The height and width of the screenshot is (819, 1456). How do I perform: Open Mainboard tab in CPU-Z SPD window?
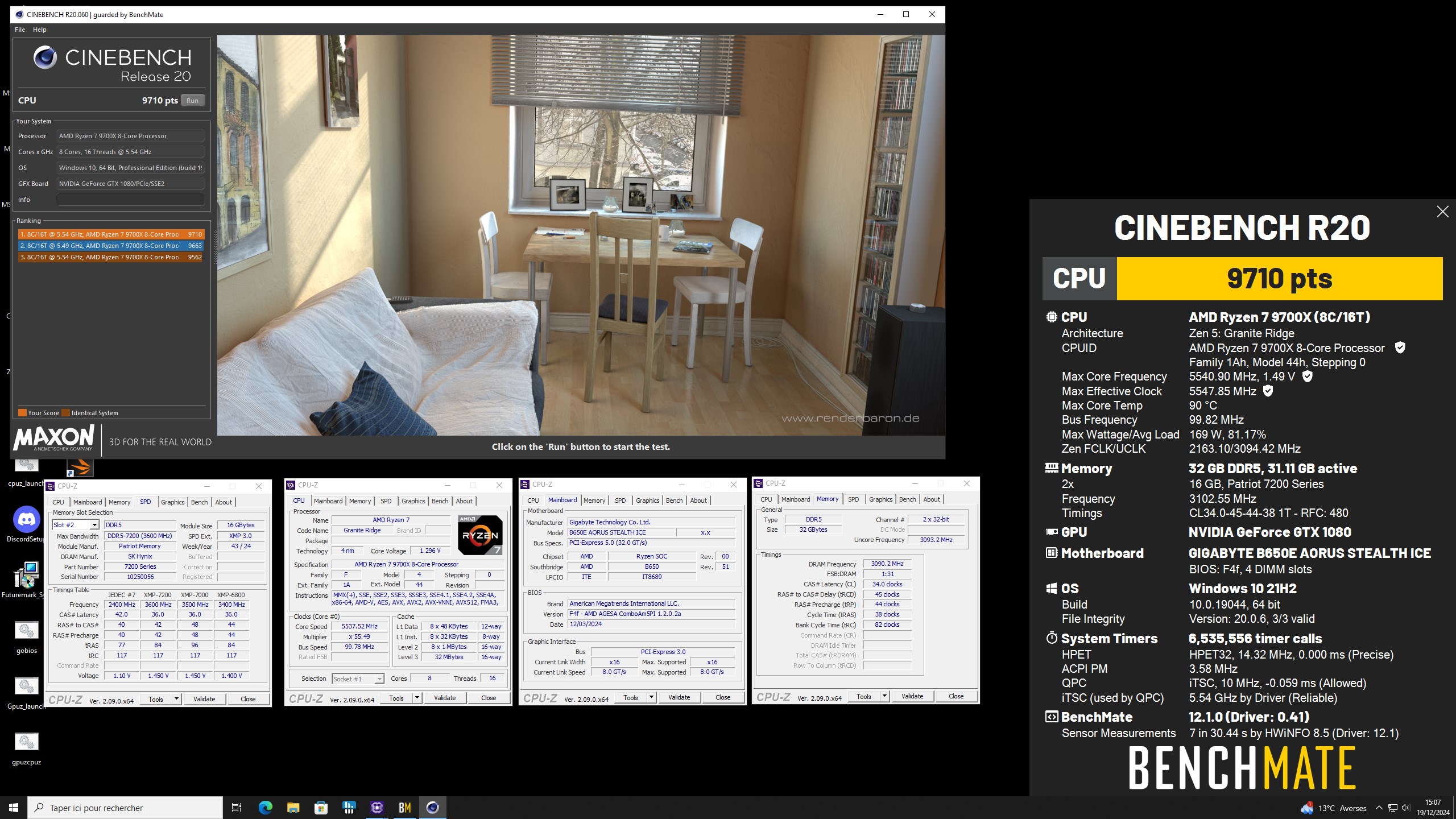pyautogui.click(x=88, y=502)
